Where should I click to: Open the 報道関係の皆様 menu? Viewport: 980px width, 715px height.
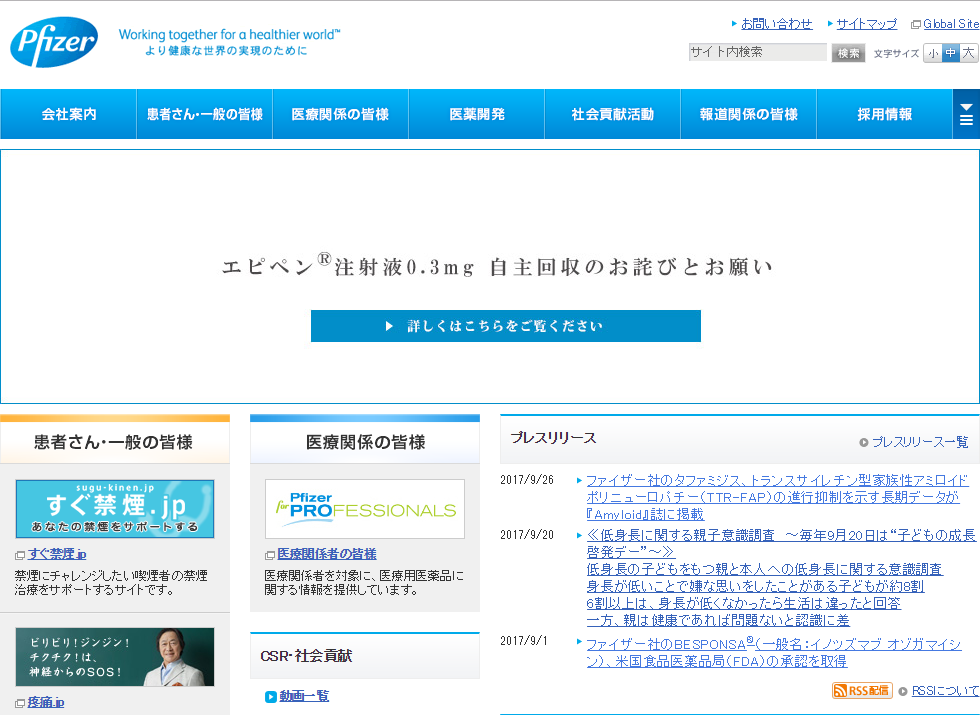click(x=748, y=114)
